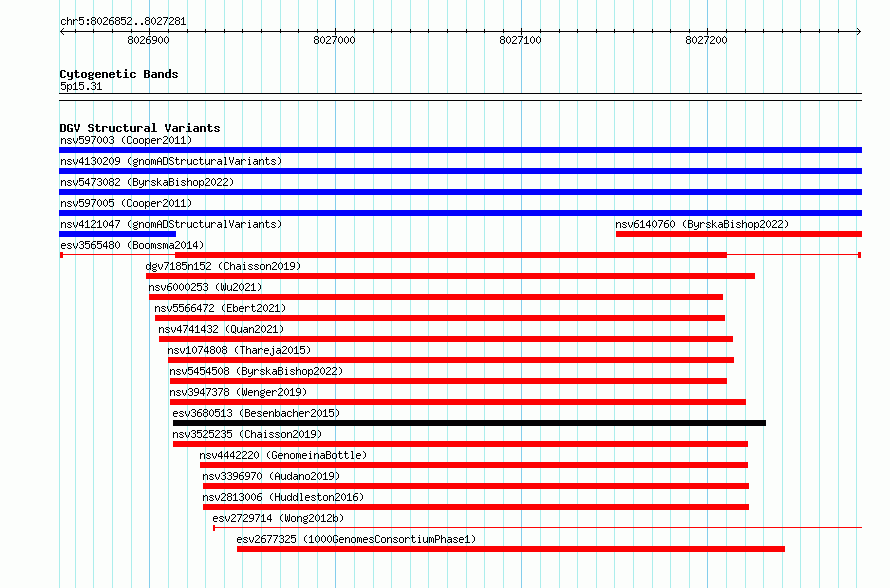Click the red bar under esv2677325
This screenshot has width=890, height=588.
(511, 549)
